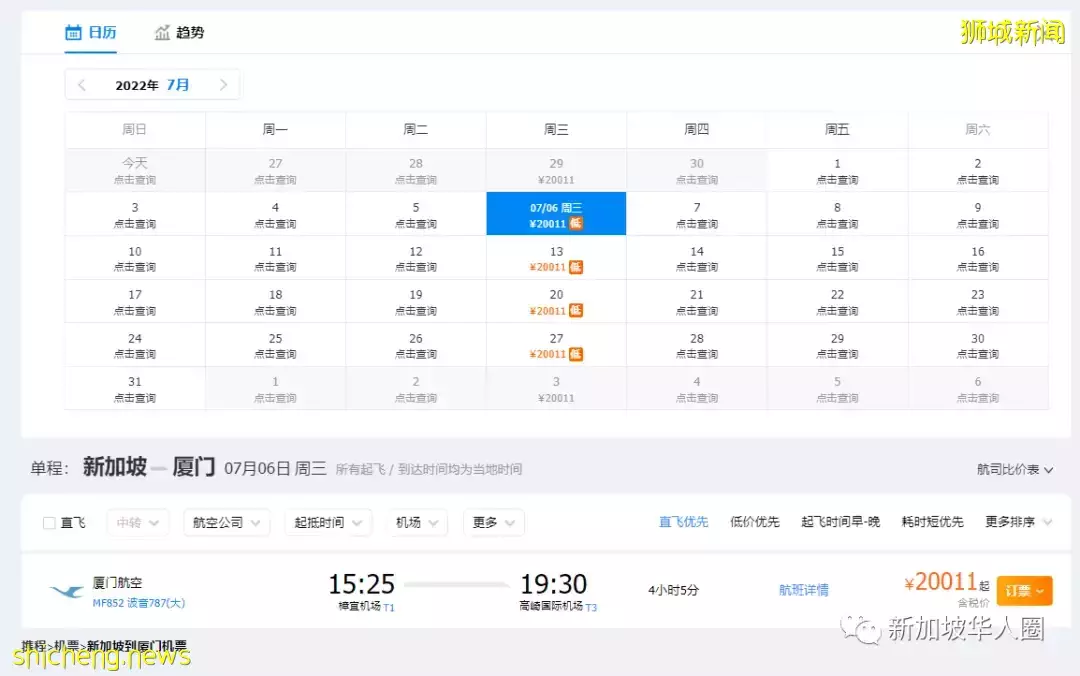
Task: Switch to the 趋势 tab
Action: (x=190, y=32)
